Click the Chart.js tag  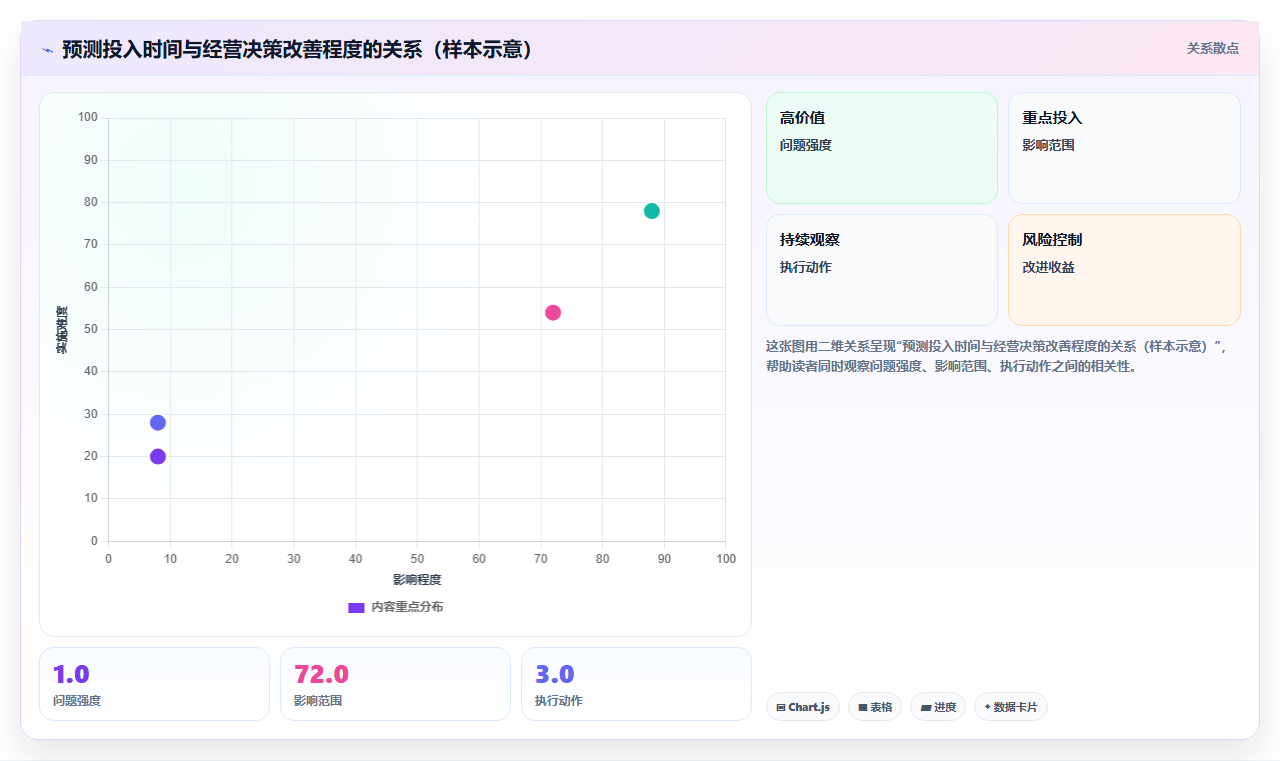803,707
